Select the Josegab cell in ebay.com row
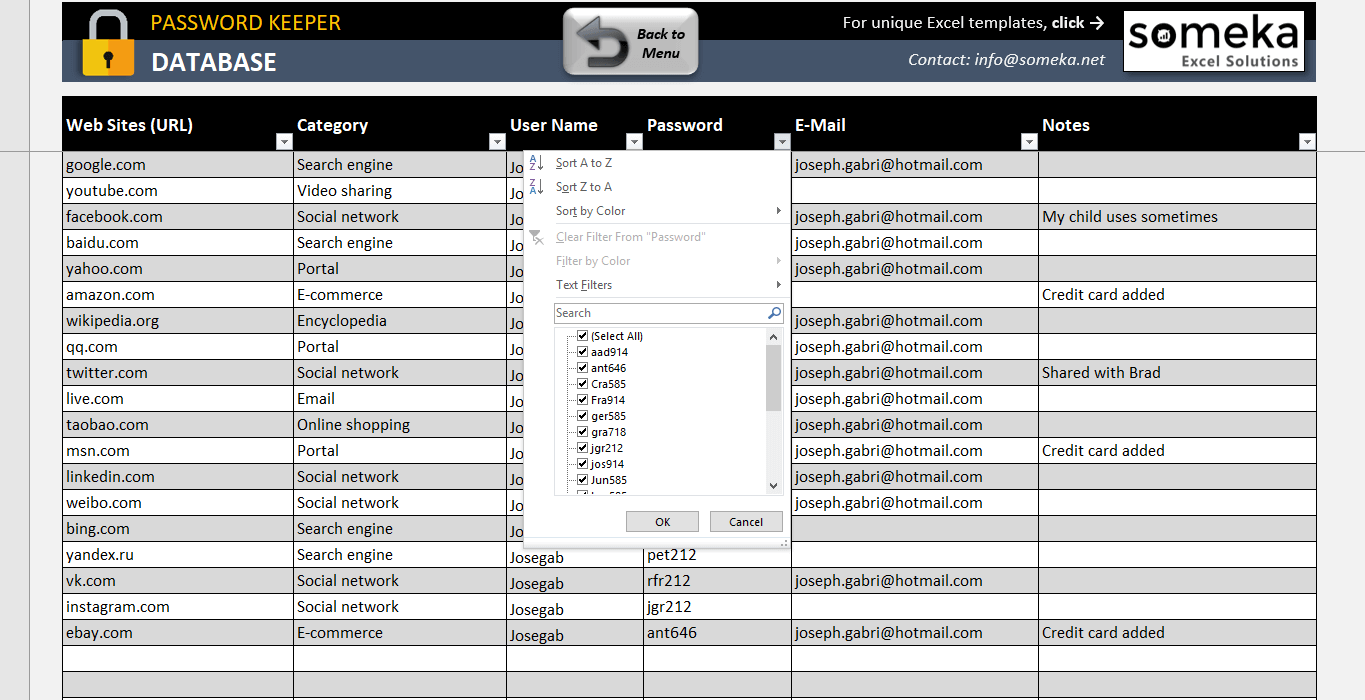This screenshot has height=700, width=1365. click(575, 633)
